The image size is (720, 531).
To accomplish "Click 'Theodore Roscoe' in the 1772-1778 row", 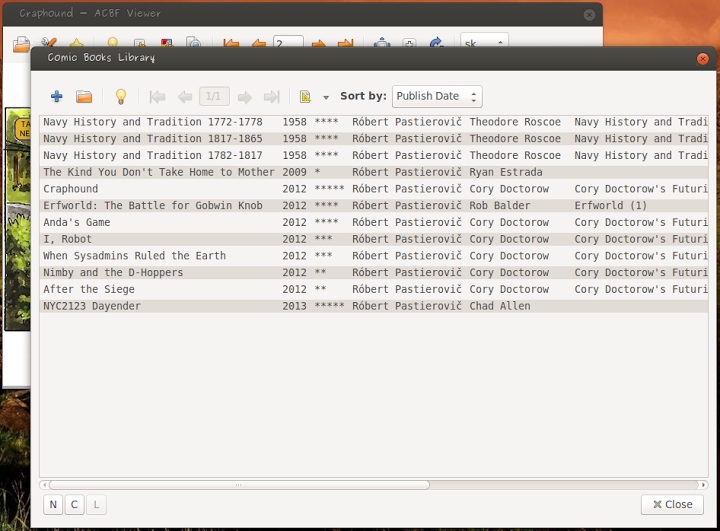I will [x=515, y=122].
